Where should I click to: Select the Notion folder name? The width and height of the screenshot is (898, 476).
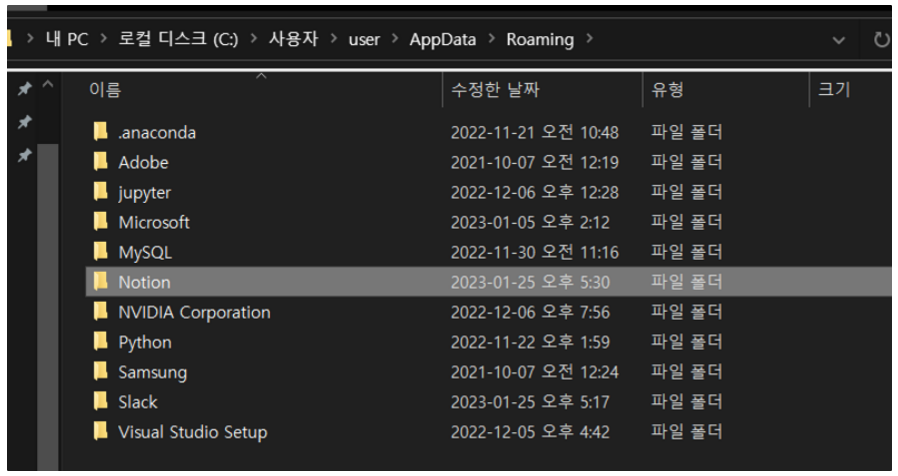click(x=144, y=282)
